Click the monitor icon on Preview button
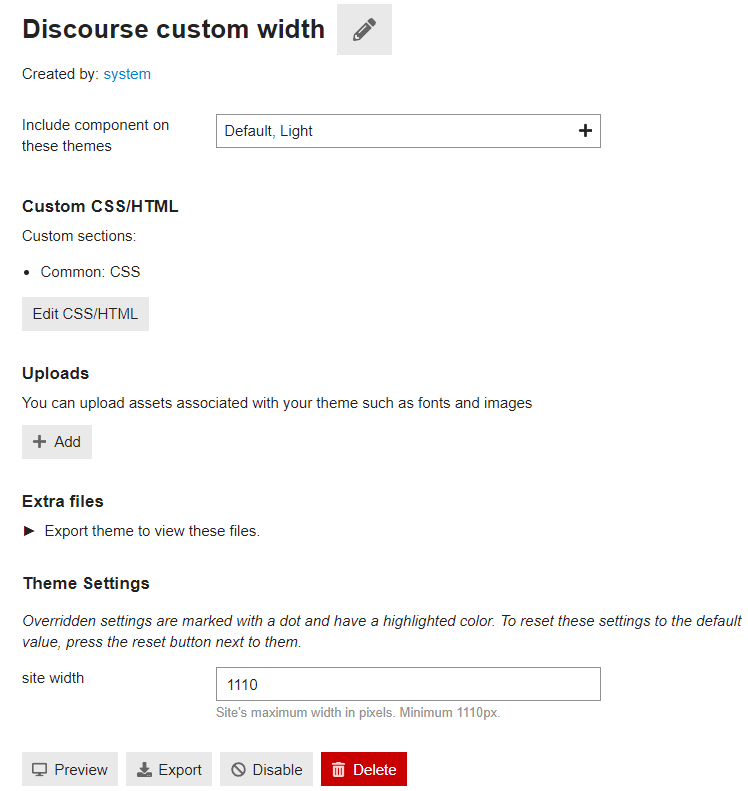The height and width of the screenshot is (791, 748). (x=39, y=769)
